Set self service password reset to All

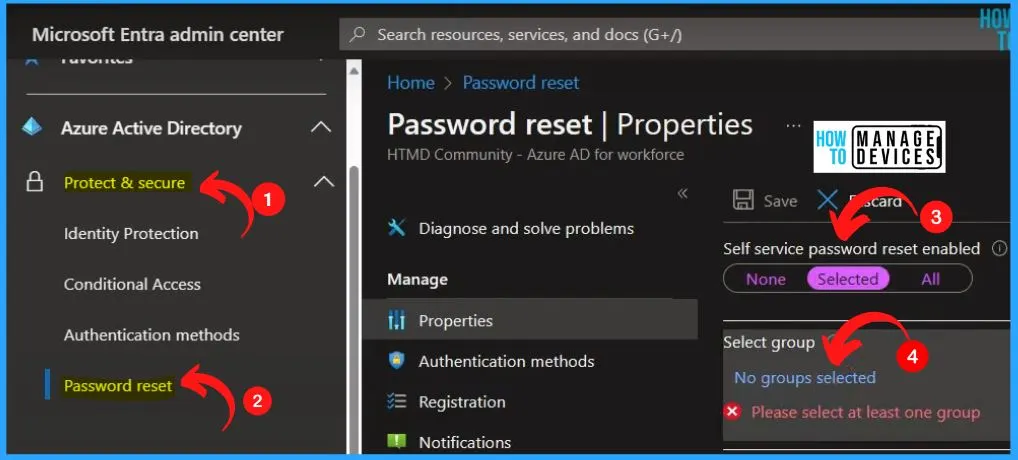coord(930,279)
